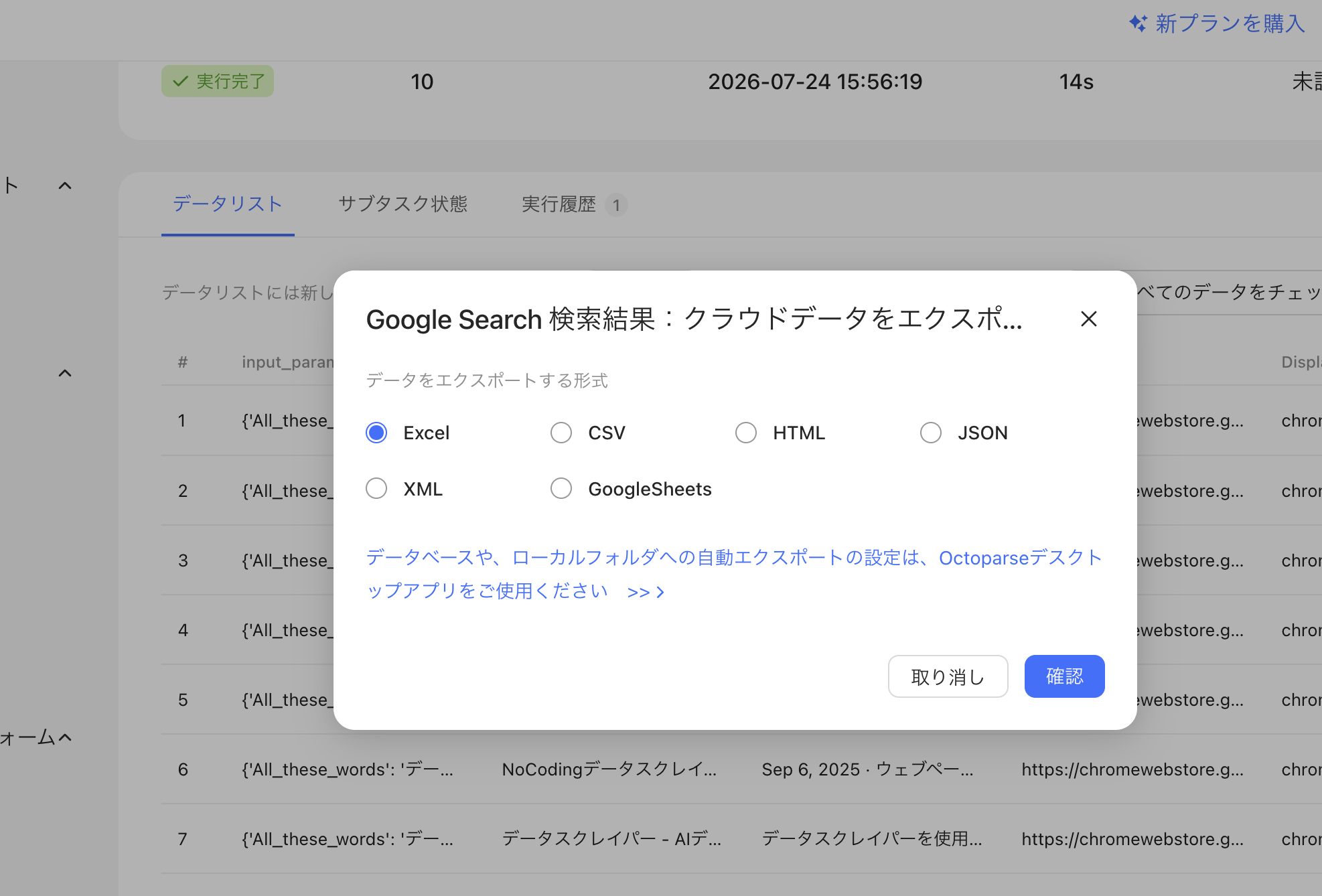The image size is (1322, 896).
Task: Click the run timestamp 2026-07-24 15:56:19
Action: click(815, 82)
